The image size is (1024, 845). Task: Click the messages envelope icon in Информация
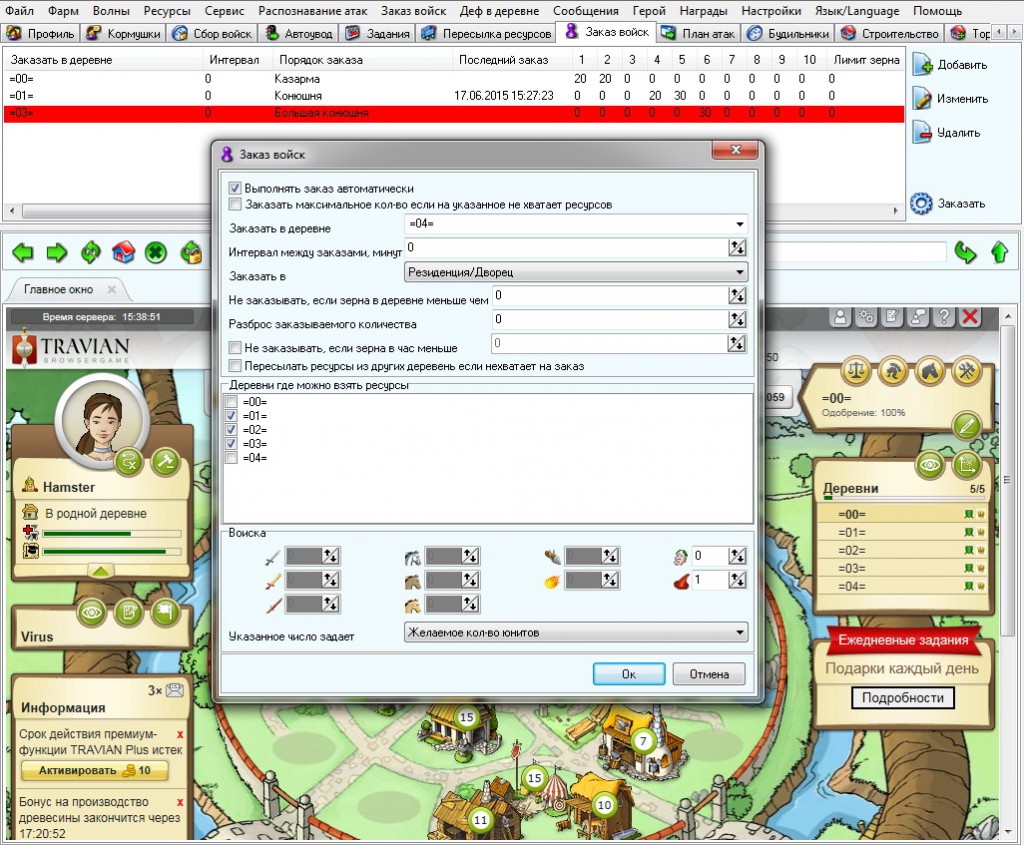(174, 690)
